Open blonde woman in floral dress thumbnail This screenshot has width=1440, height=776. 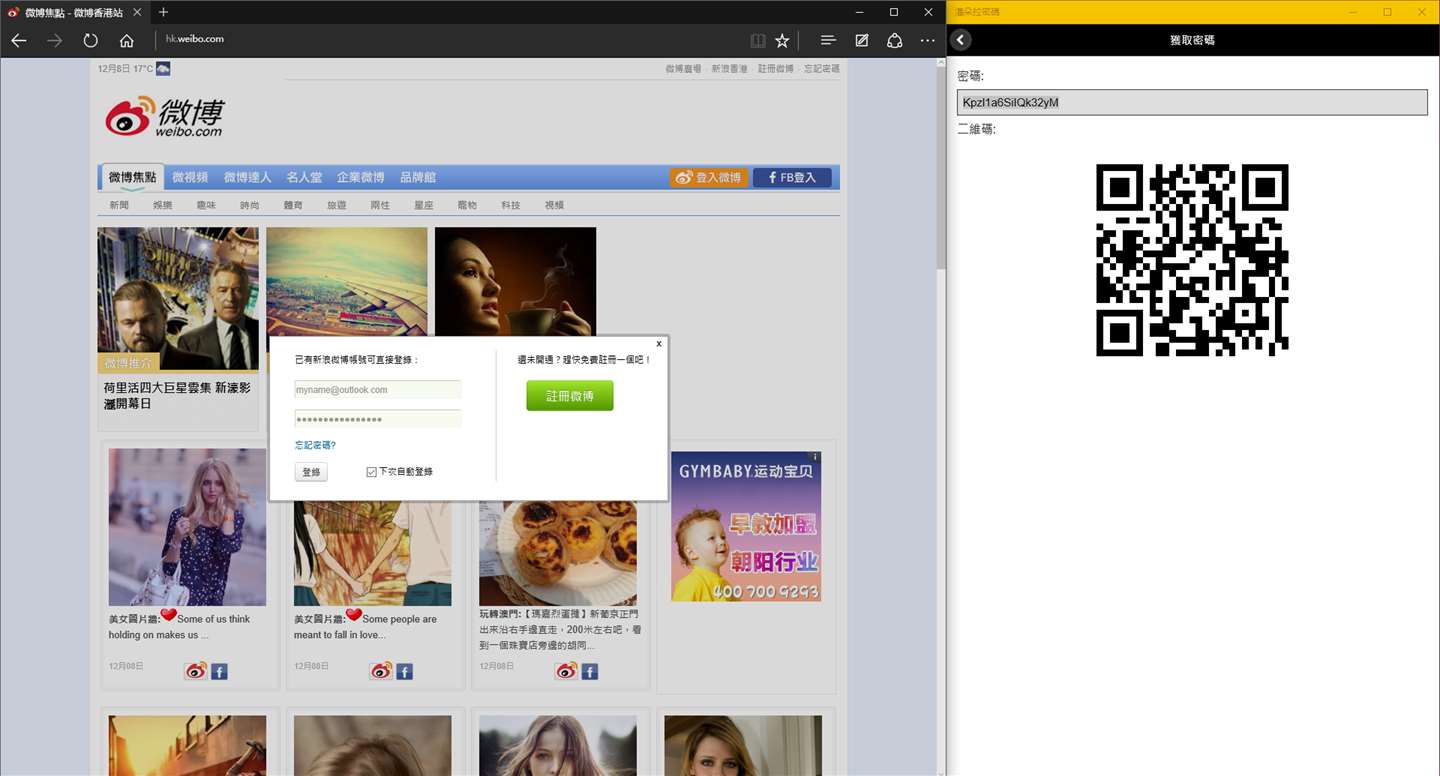click(x=188, y=527)
